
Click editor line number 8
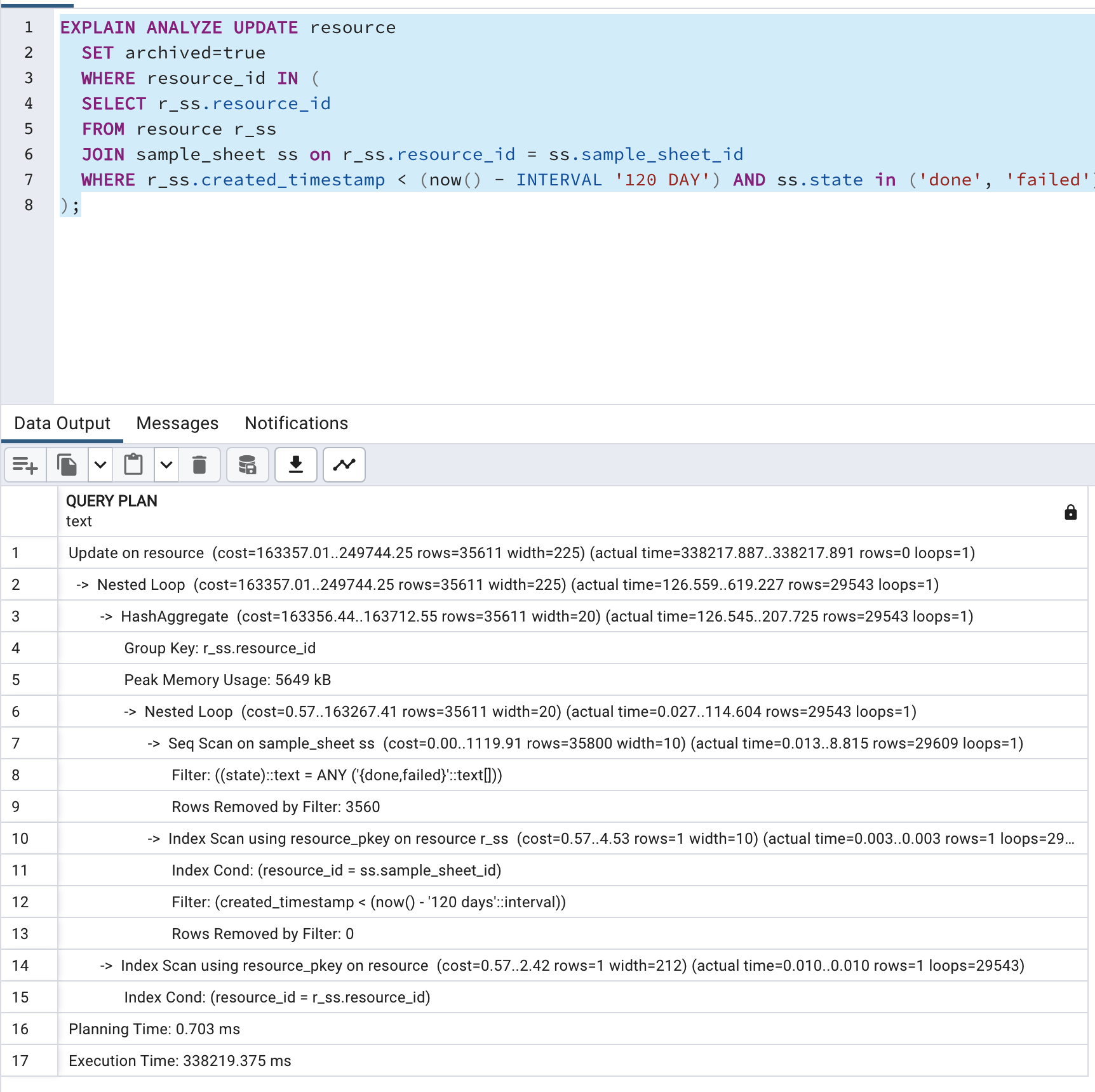[x=29, y=205]
